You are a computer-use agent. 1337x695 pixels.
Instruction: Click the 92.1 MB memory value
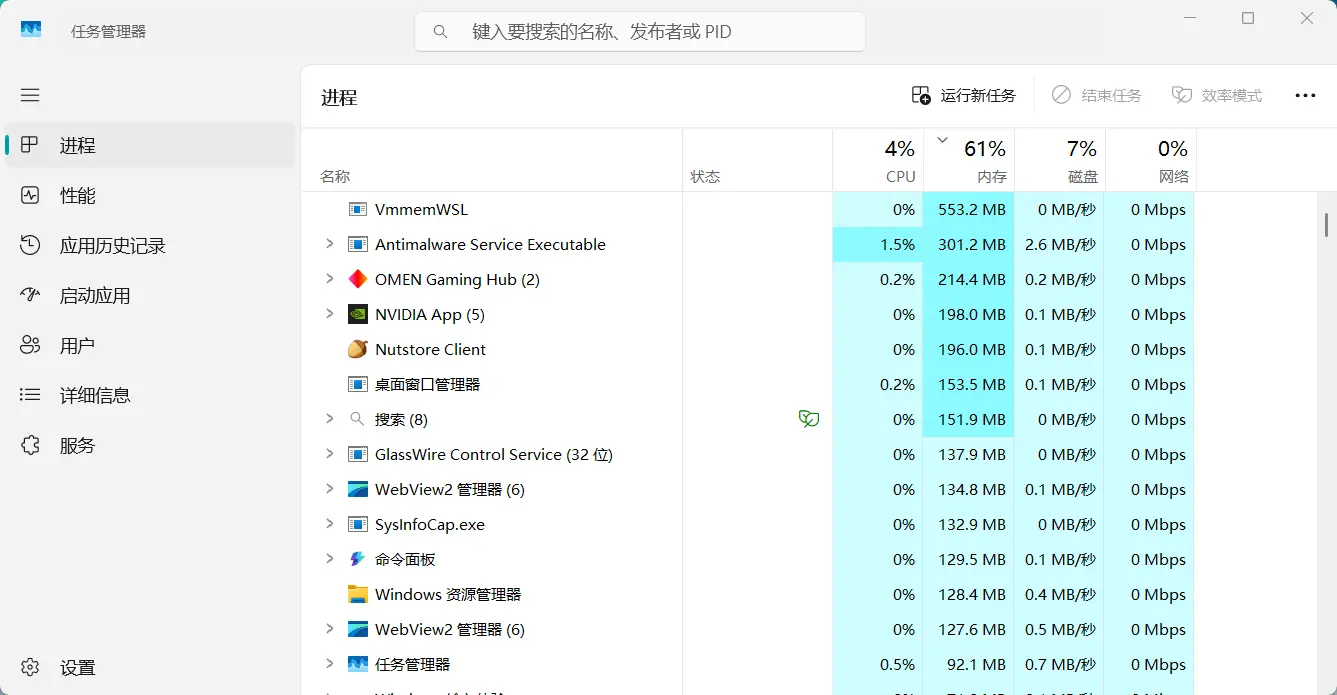point(976,664)
